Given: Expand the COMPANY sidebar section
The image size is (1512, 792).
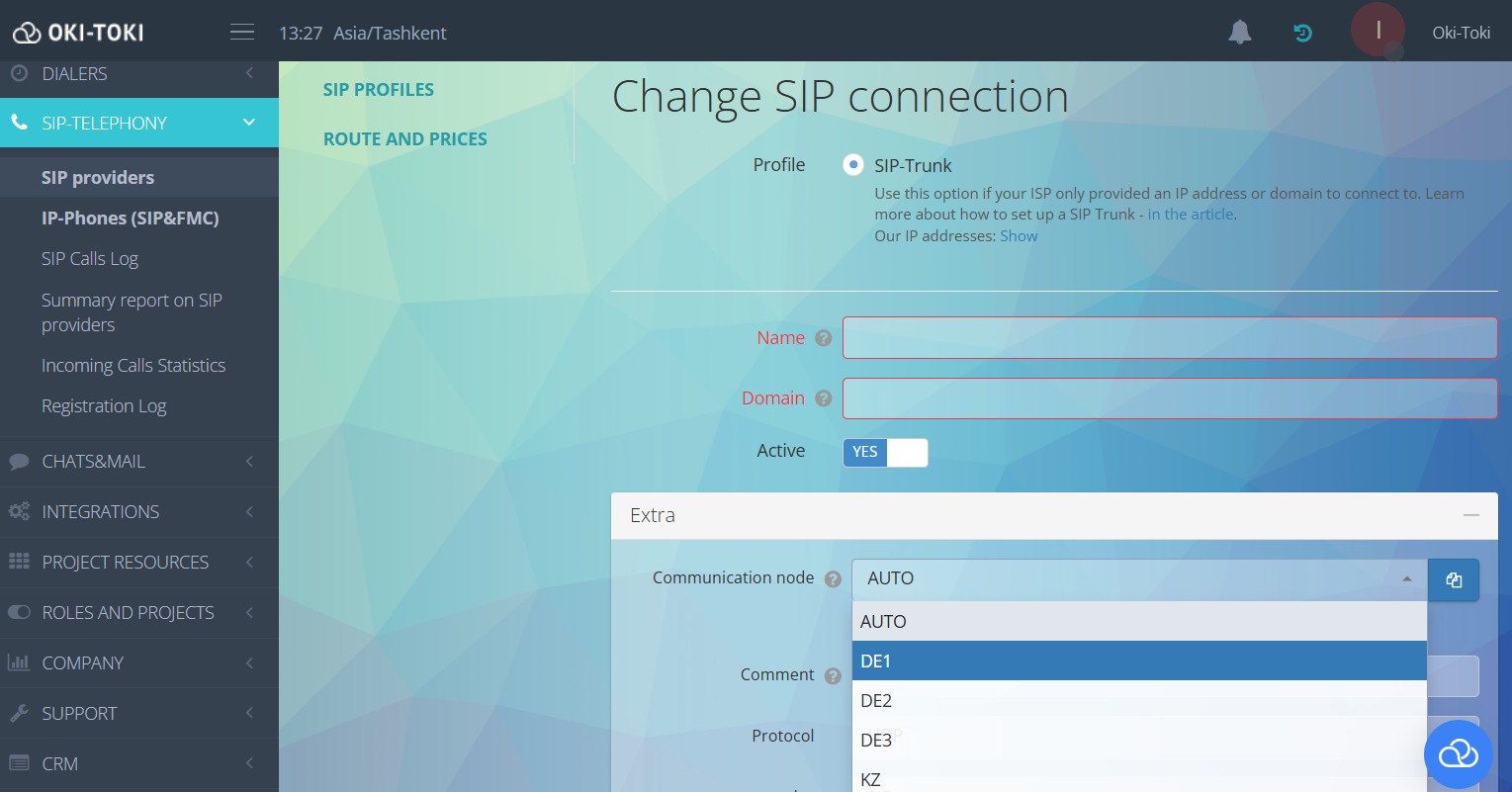Looking at the screenshot, I should pyautogui.click(x=138, y=663).
